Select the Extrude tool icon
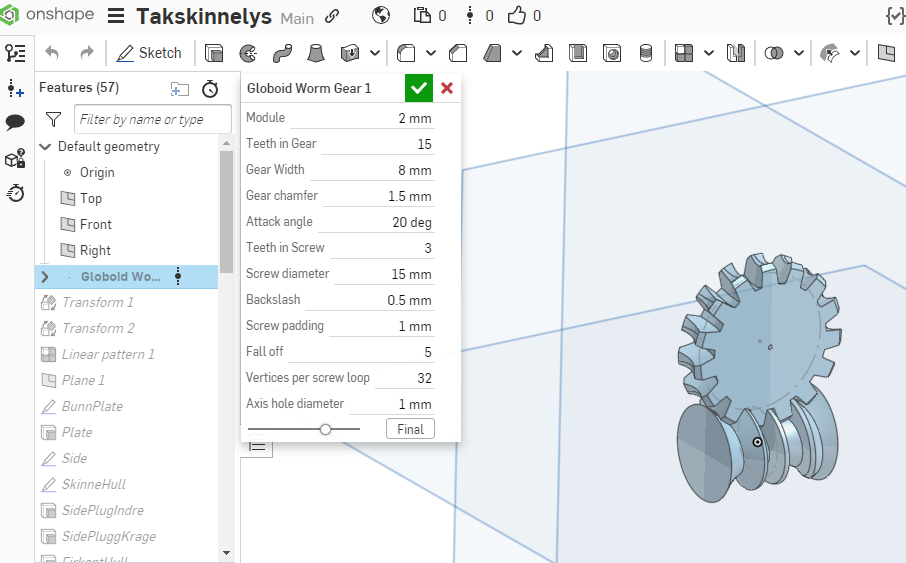Viewport: 906px width, 563px height. (x=214, y=53)
